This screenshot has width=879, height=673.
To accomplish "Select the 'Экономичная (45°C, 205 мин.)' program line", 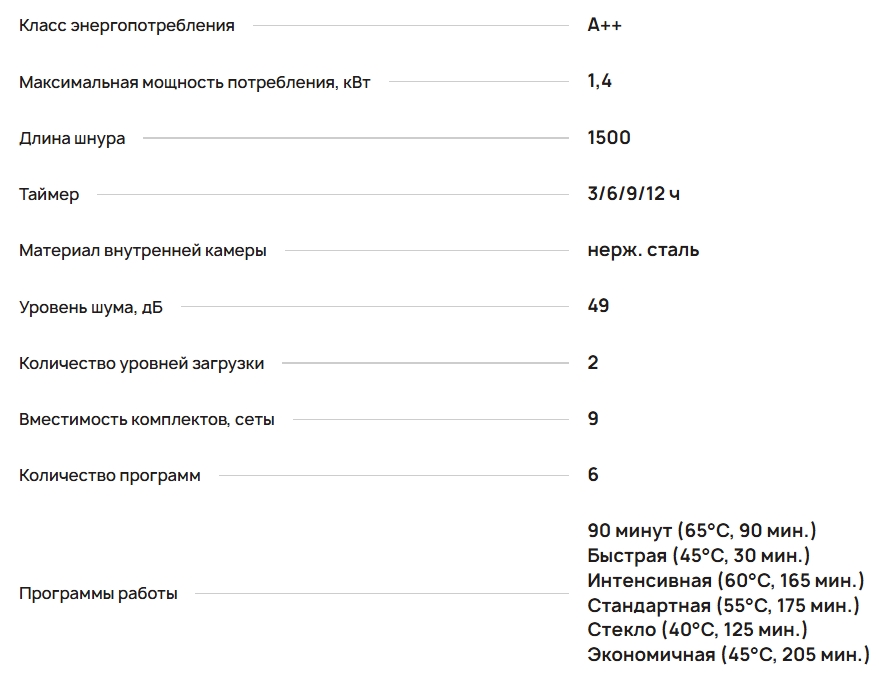I will (x=728, y=655).
